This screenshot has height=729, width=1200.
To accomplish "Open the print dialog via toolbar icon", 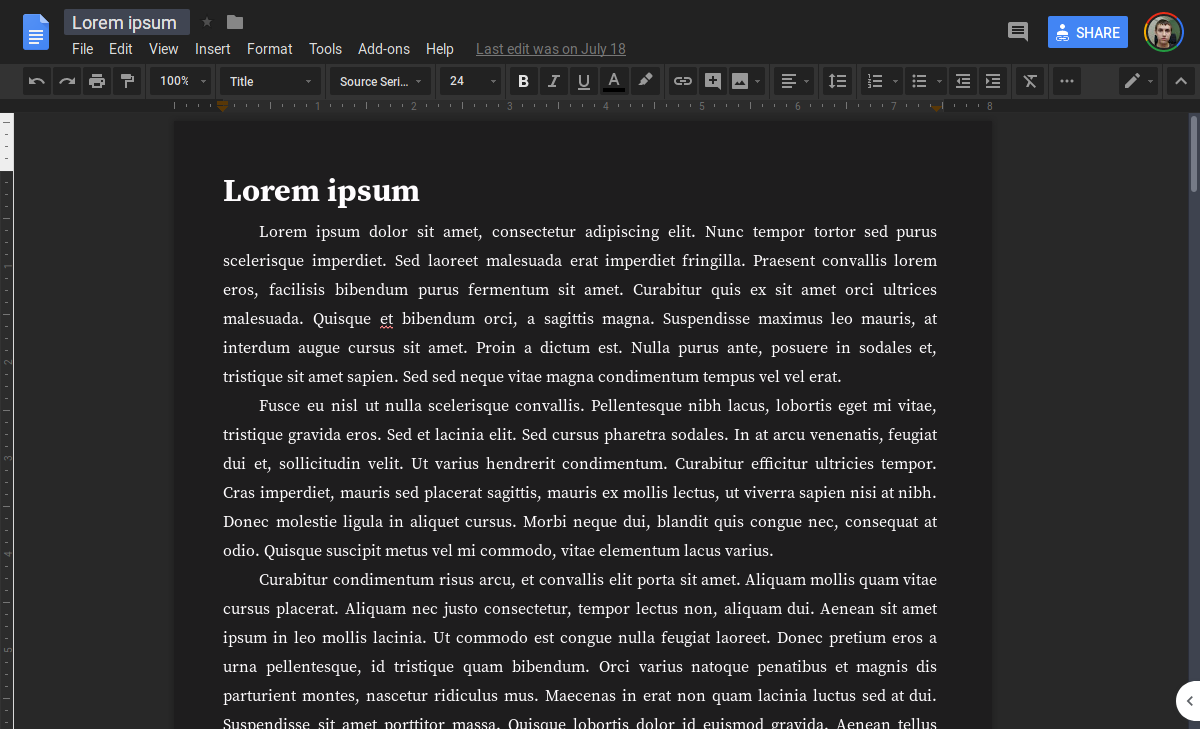I will coord(97,81).
